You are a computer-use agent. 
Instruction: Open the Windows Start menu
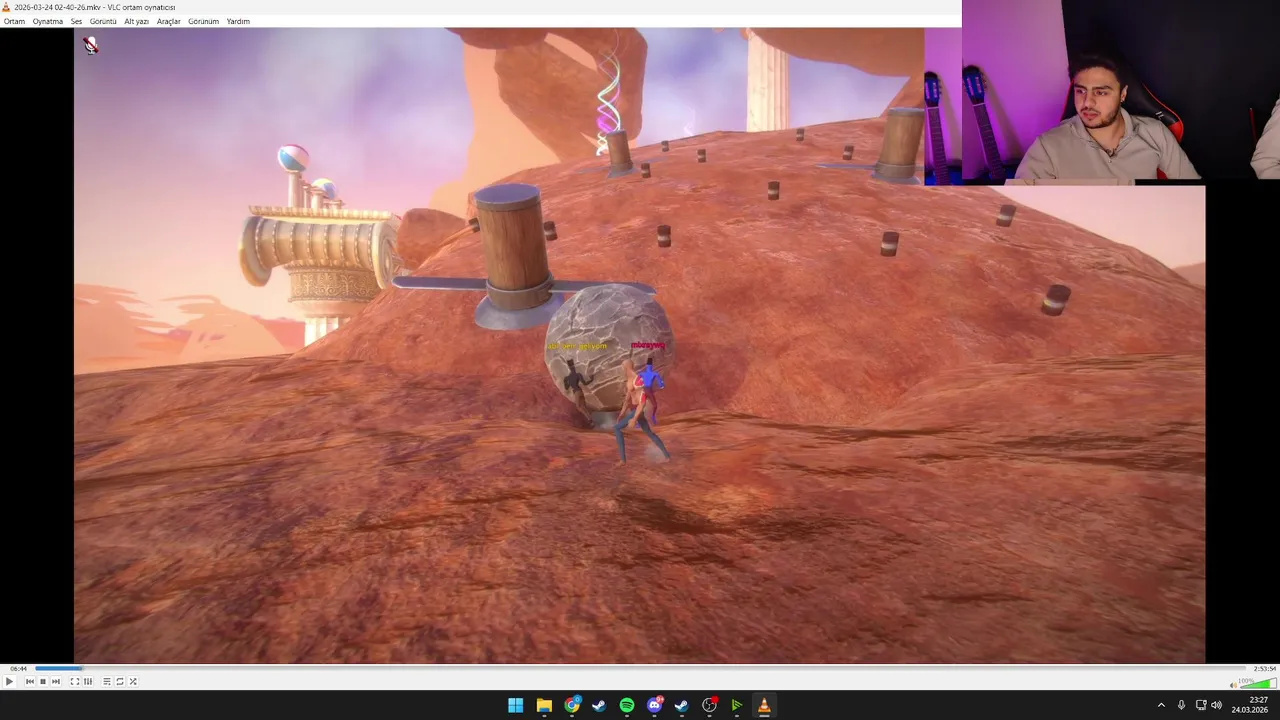pyautogui.click(x=515, y=705)
